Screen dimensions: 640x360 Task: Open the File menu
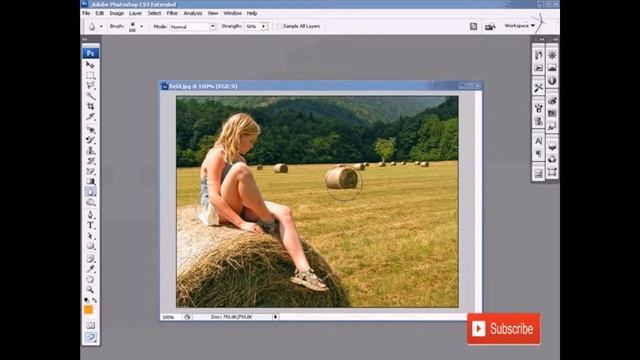[86, 13]
